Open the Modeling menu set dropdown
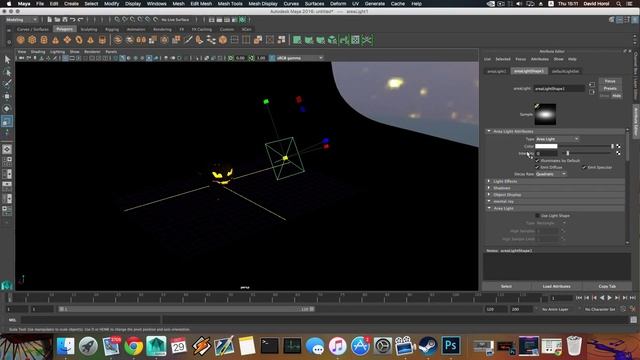The image size is (640, 360). point(21,20)
